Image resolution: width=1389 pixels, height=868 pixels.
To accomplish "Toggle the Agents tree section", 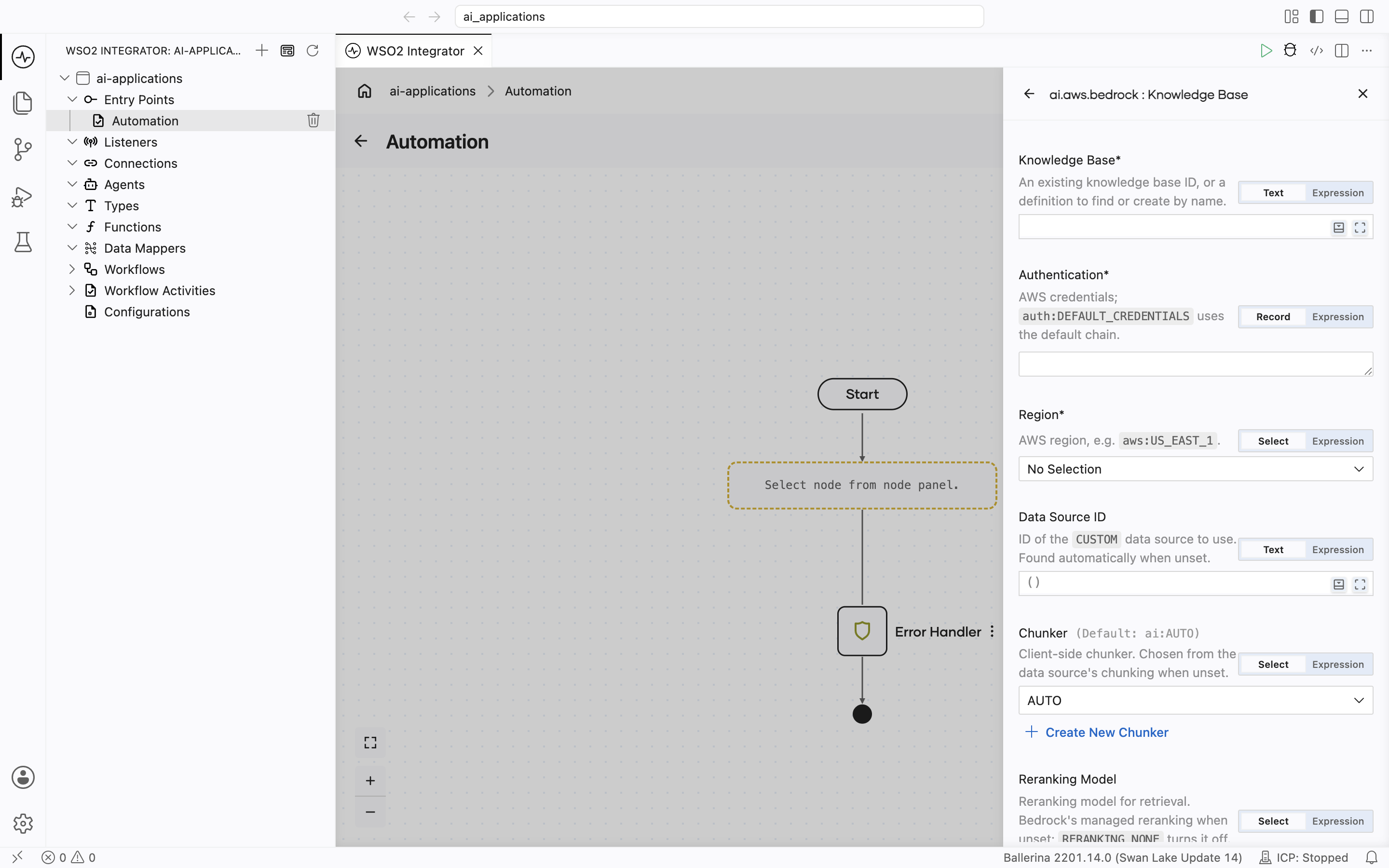I will click(72, 184).
